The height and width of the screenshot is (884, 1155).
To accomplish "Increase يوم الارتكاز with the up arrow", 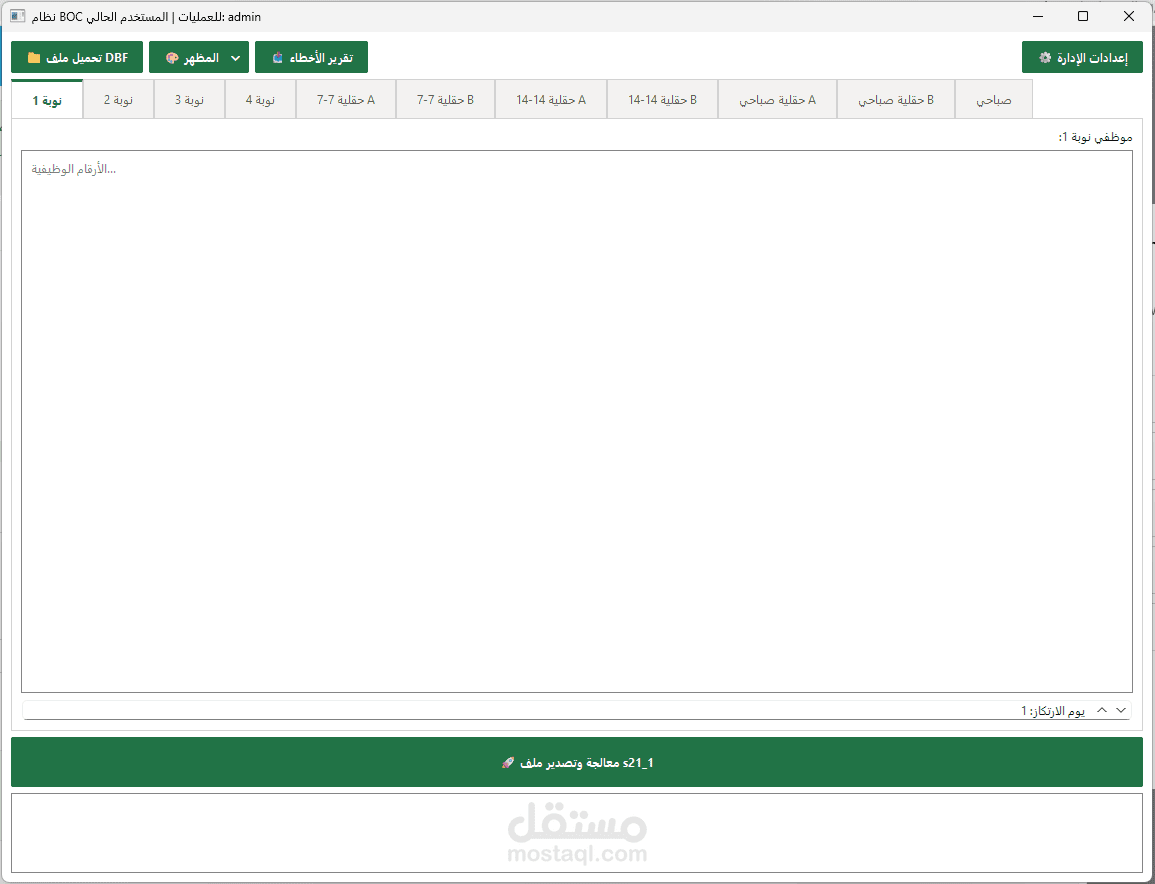I will coord(1102,710).
